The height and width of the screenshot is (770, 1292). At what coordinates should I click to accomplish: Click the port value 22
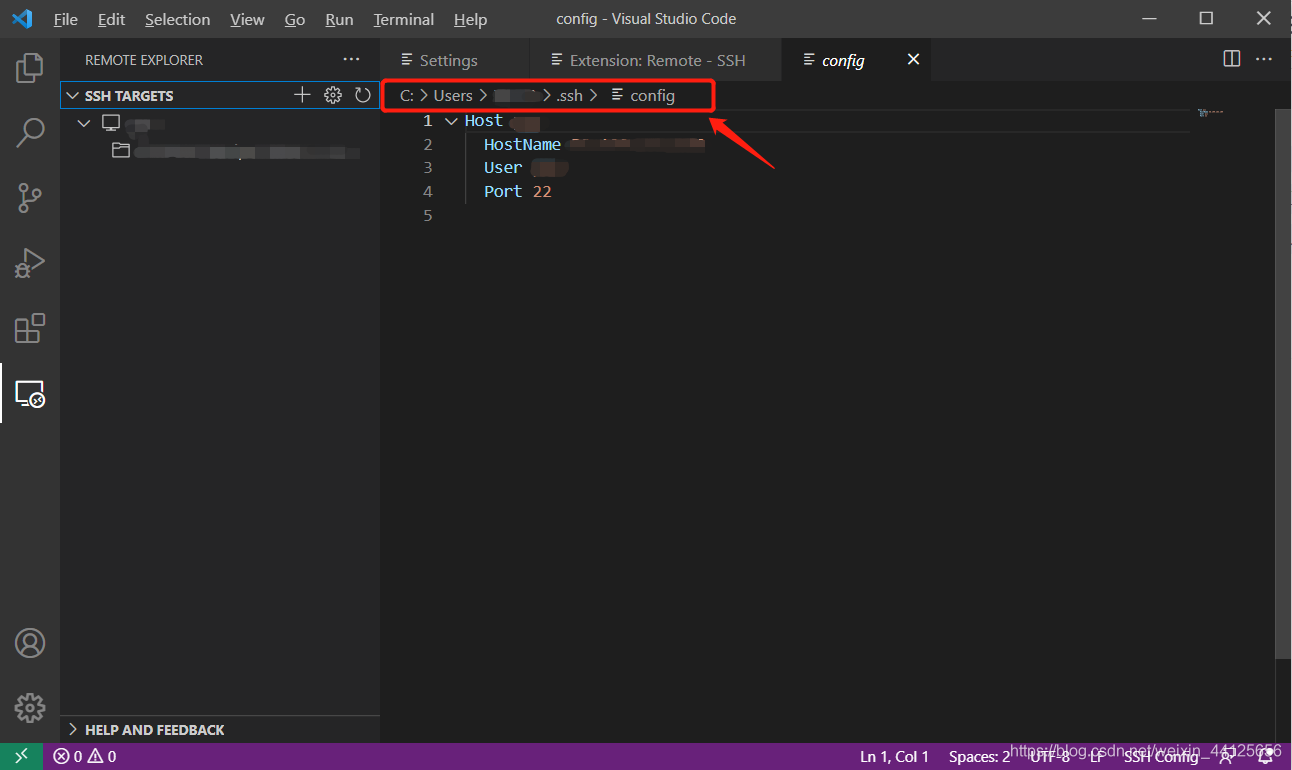click(542, 192)
